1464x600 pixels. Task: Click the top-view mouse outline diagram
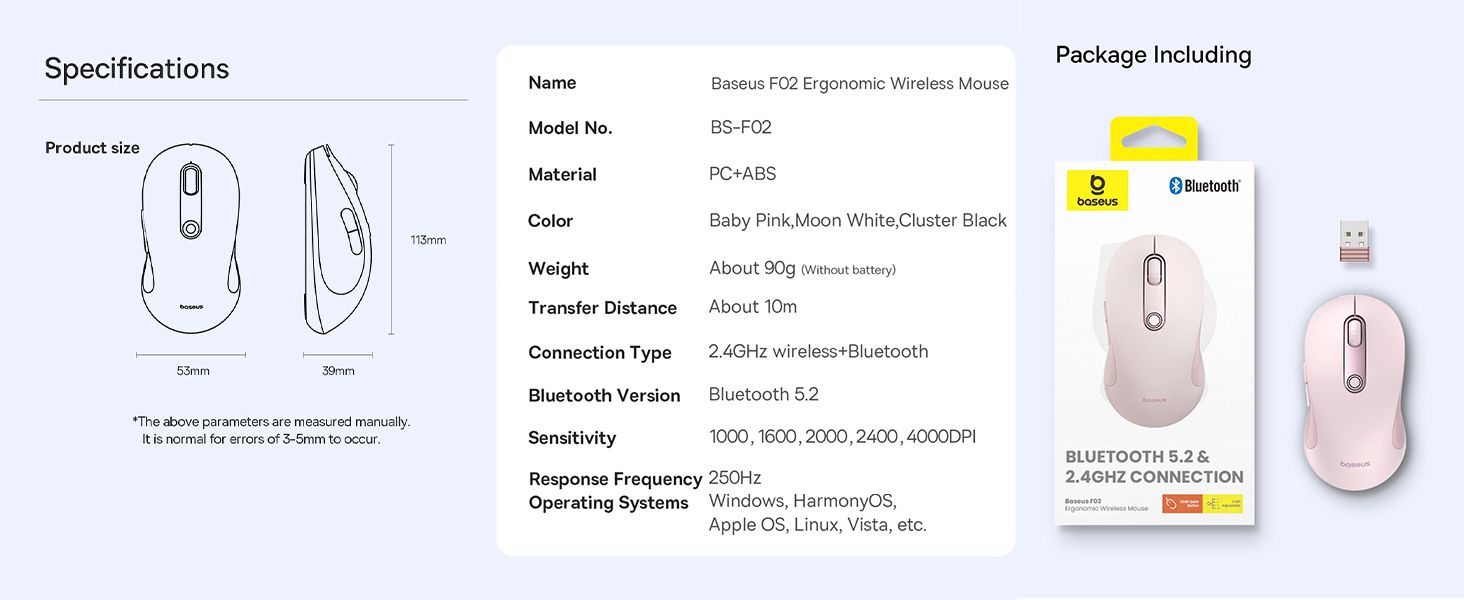pos(191,239)
